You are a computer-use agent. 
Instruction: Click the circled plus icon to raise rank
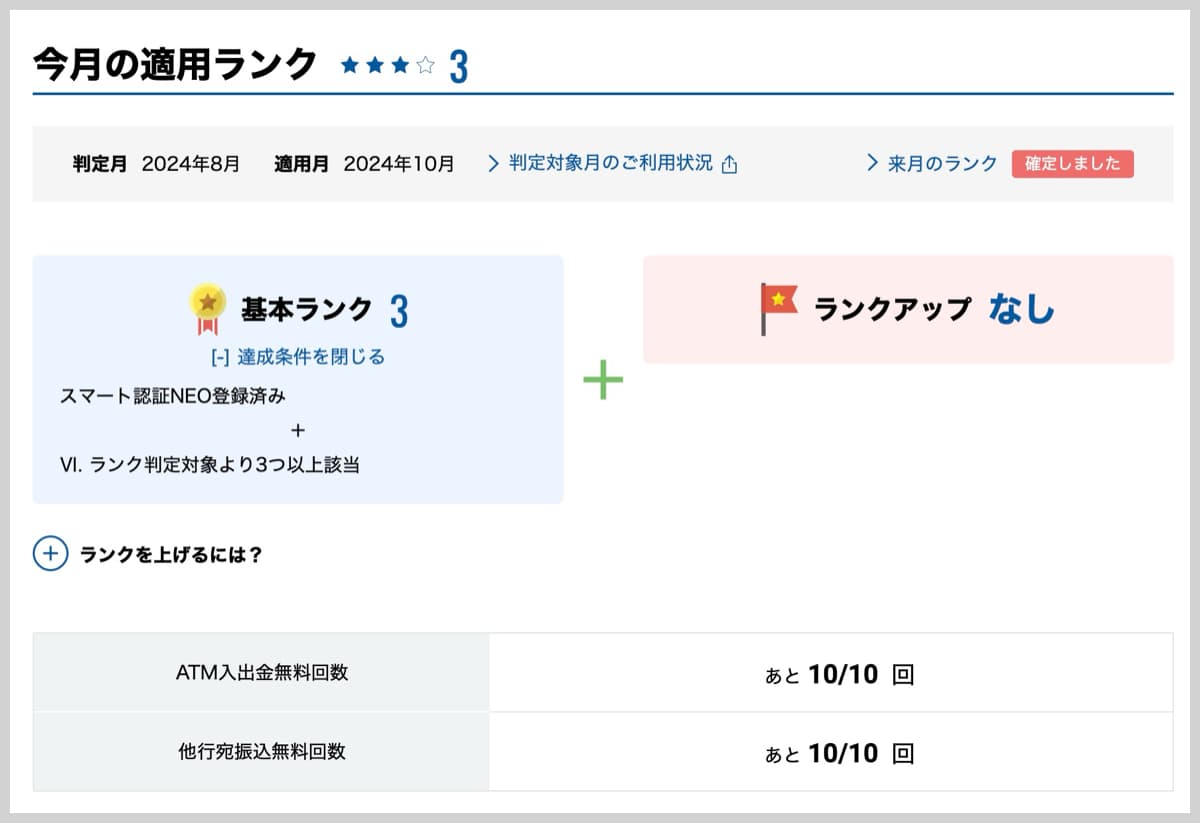(x=50, y=553)
